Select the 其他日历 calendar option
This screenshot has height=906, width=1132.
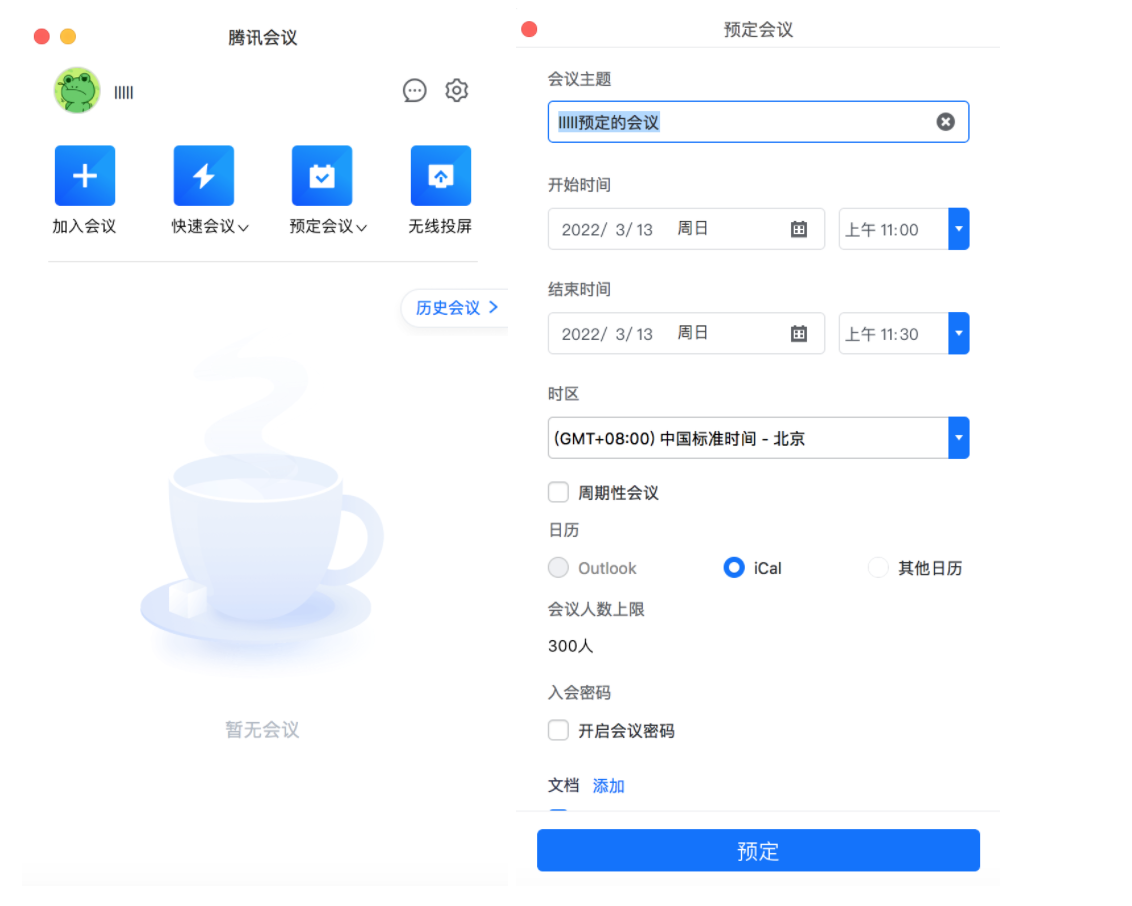pos(877,567)
